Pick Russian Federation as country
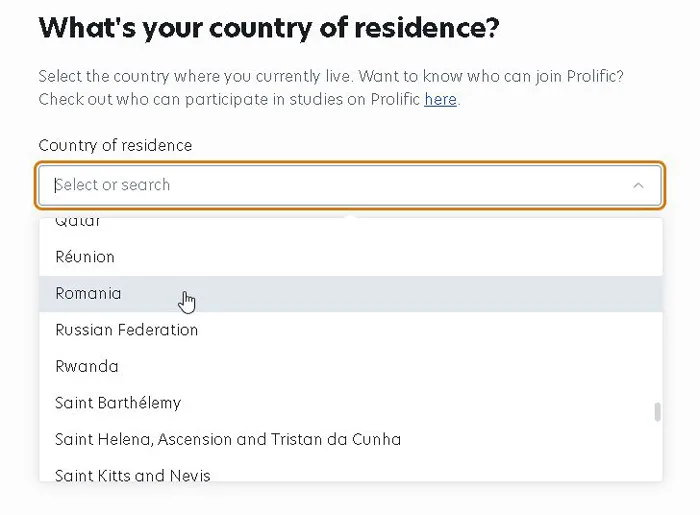The width and height of the screenshot is (700, 515). coord(351,330)
